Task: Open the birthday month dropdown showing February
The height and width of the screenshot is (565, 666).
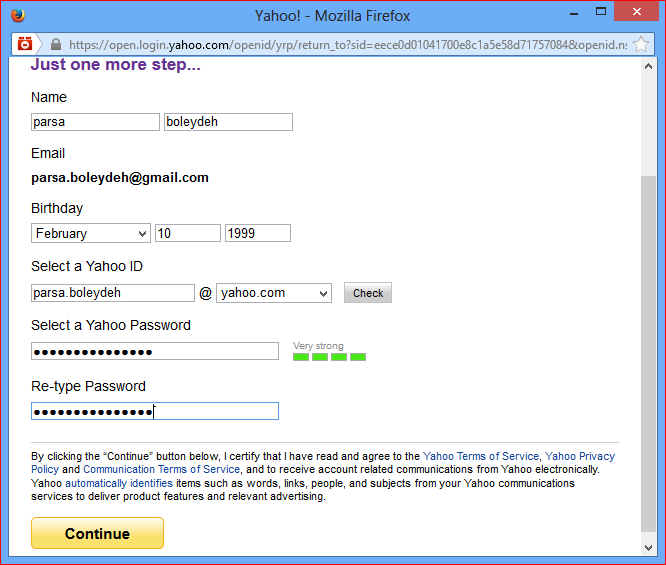Action: pyautogui.click(x=91, y=233)
